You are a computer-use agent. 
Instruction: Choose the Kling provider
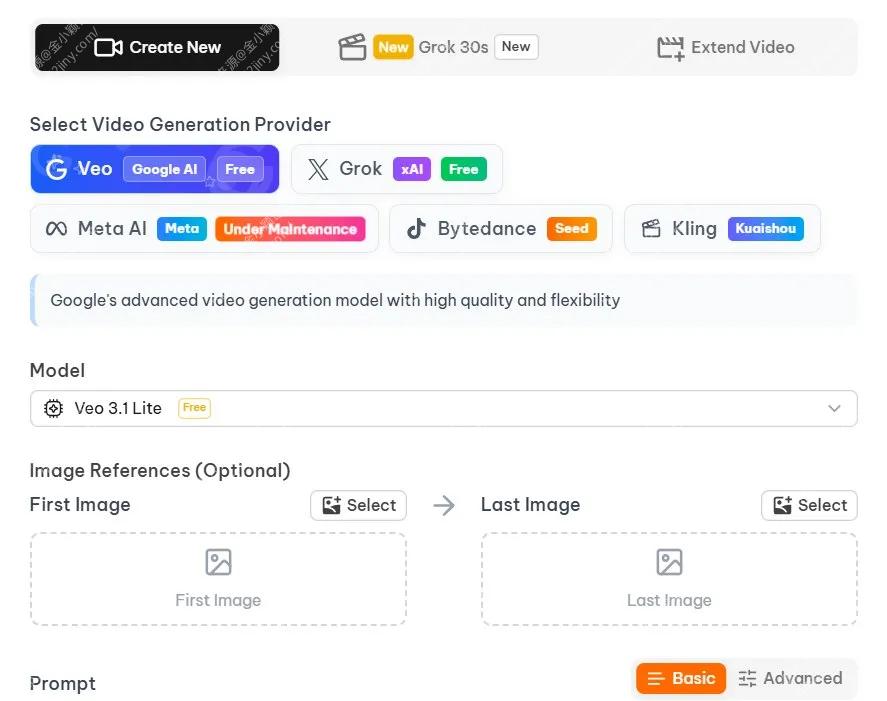click(722, 229)
